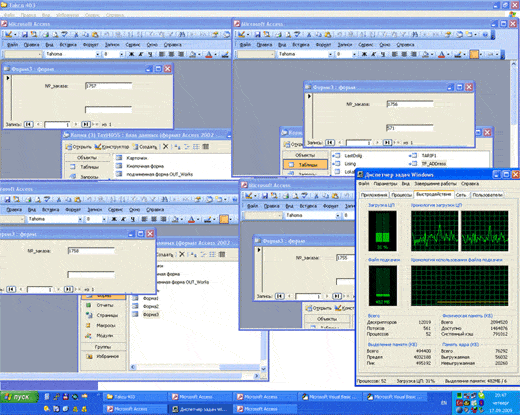Toggle Underline in order 1758 Access window
Image resolution: width=520 pixels, height=415 pixels.
tap(133, 219)
